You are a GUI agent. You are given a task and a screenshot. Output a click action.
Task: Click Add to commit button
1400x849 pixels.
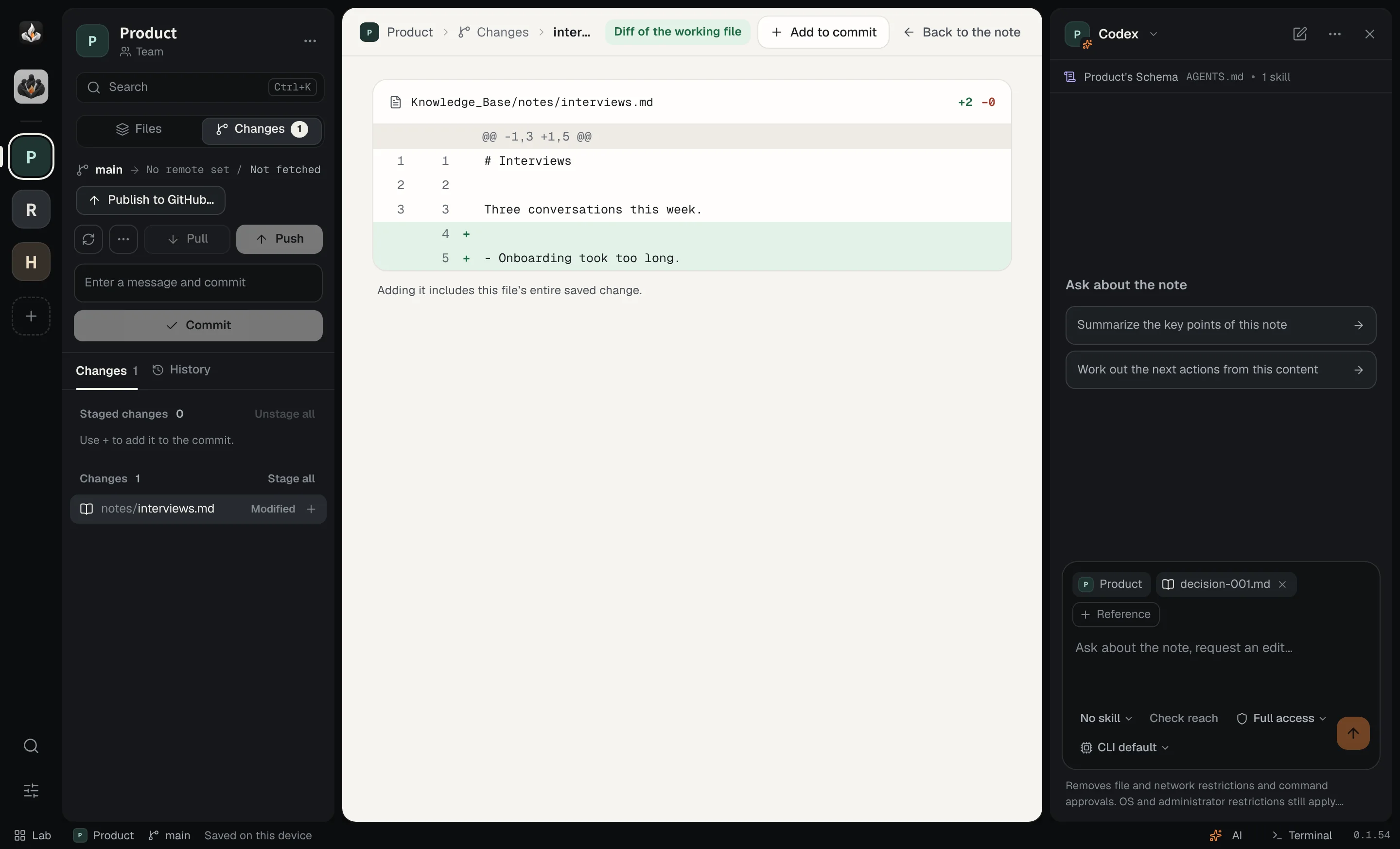[x=823, y=33]
